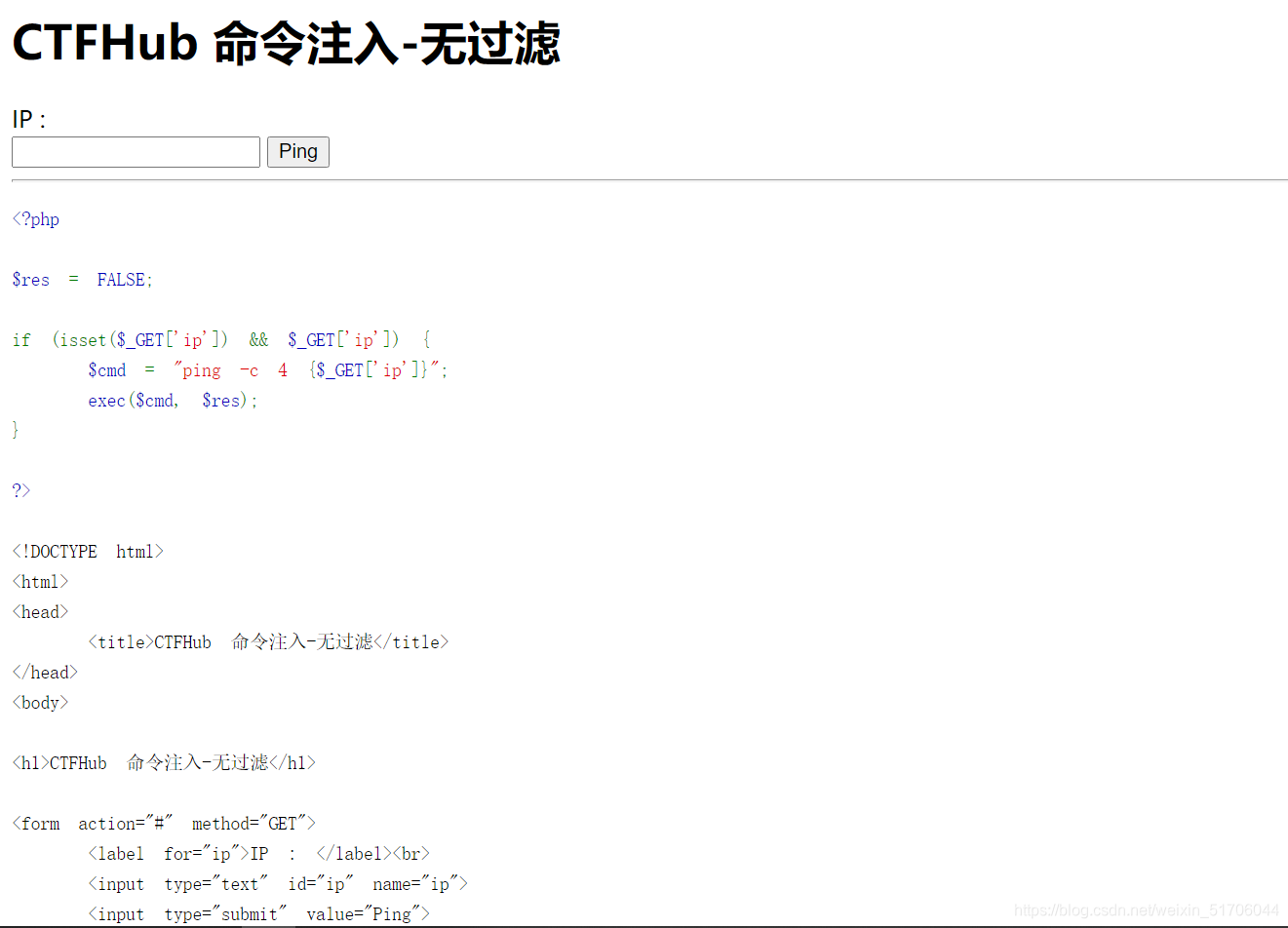Click the </head> closing tag text

[44, 672]
